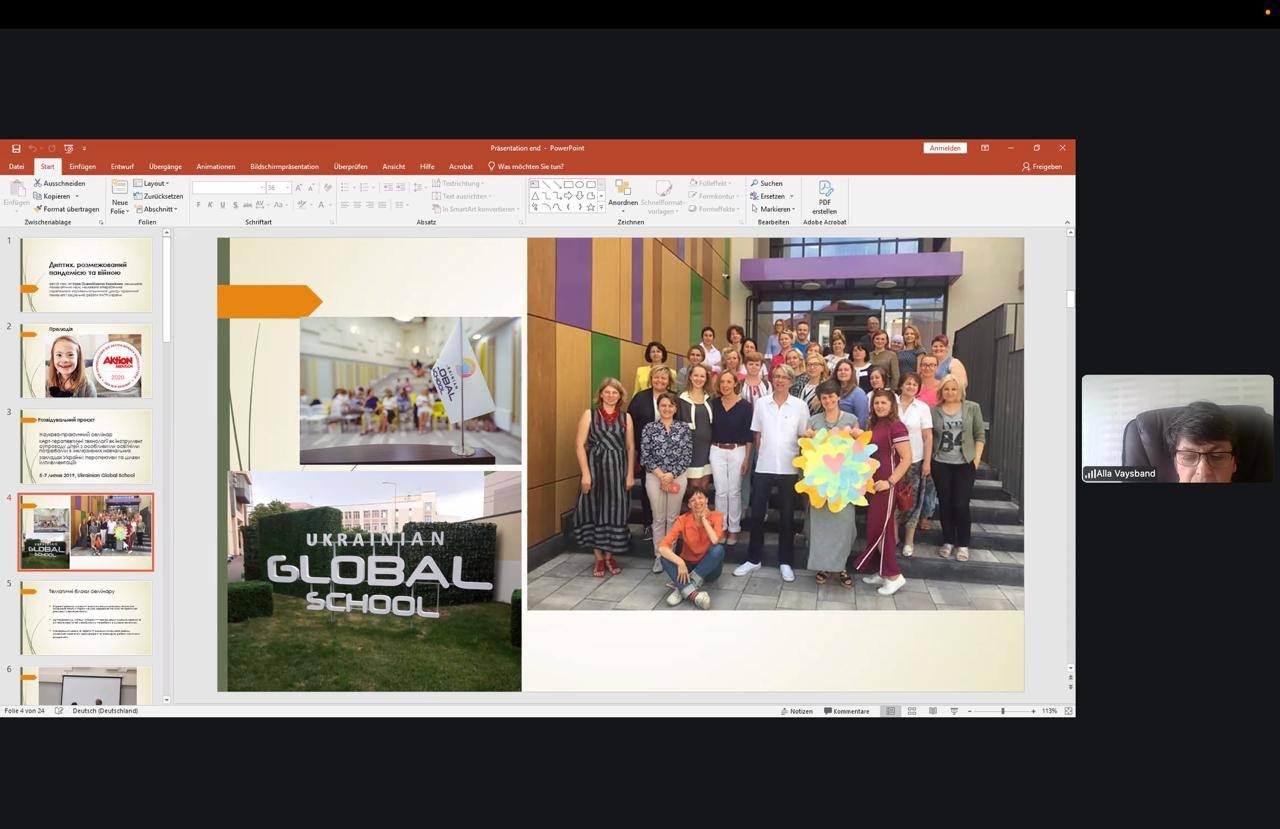The height and width of the screenshot is (829, 1280).
Task: Add a Neue Folie
Action: click(120, 197)
